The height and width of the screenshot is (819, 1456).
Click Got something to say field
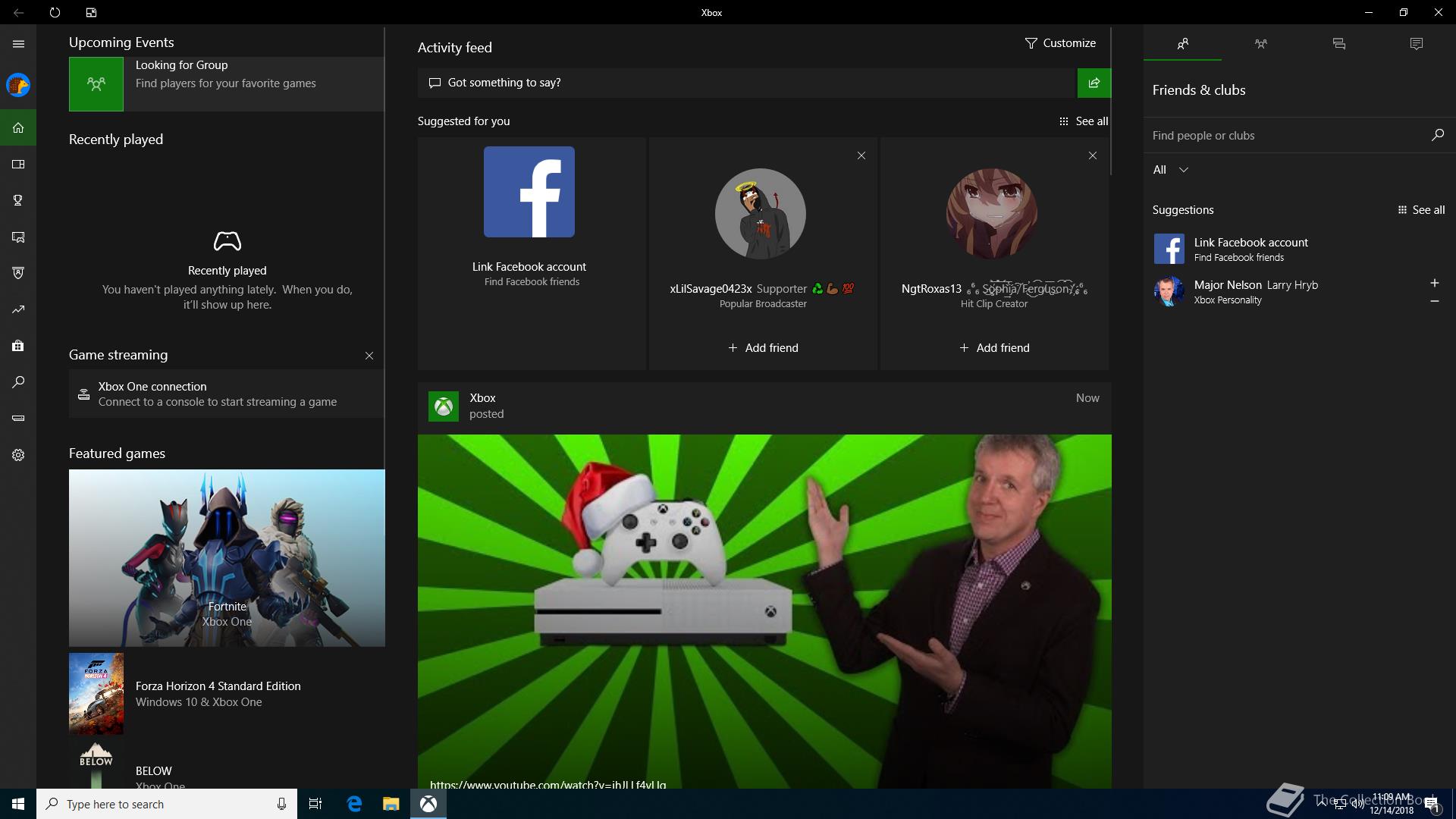tap(748, 83)
